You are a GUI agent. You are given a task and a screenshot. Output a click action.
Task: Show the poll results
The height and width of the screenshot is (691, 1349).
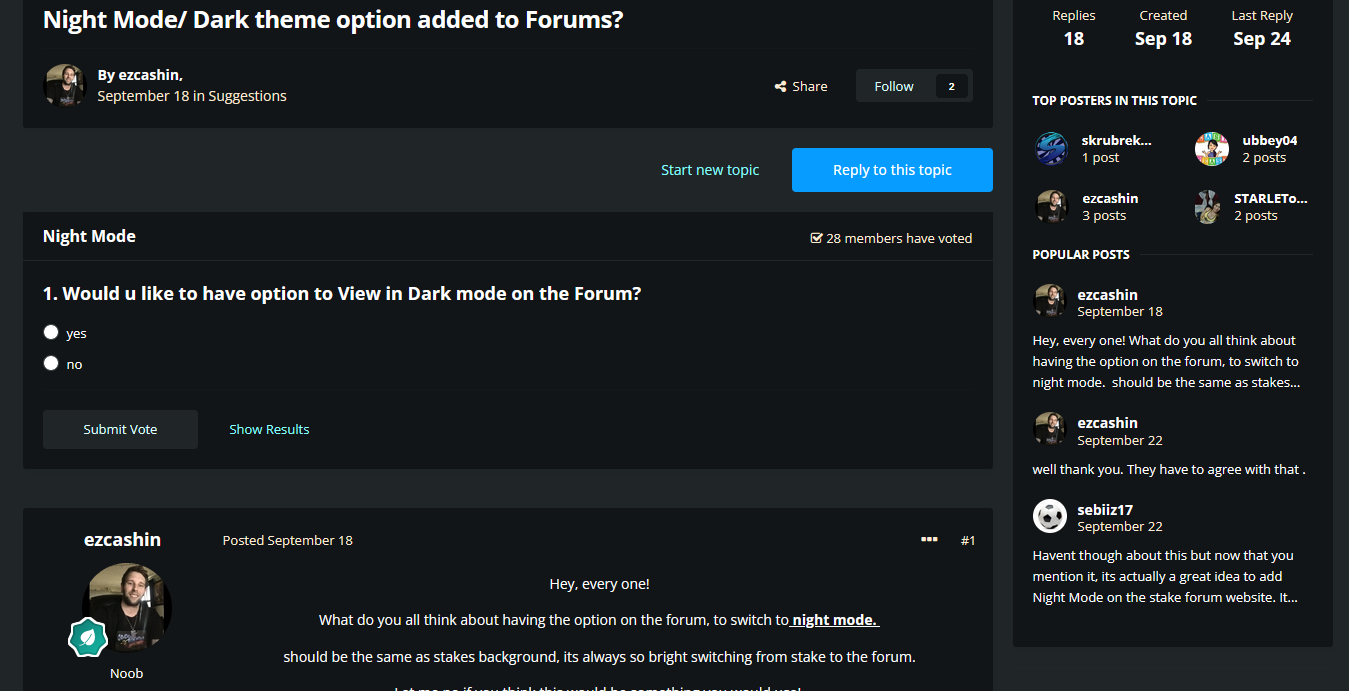click(x=269, y=429)
